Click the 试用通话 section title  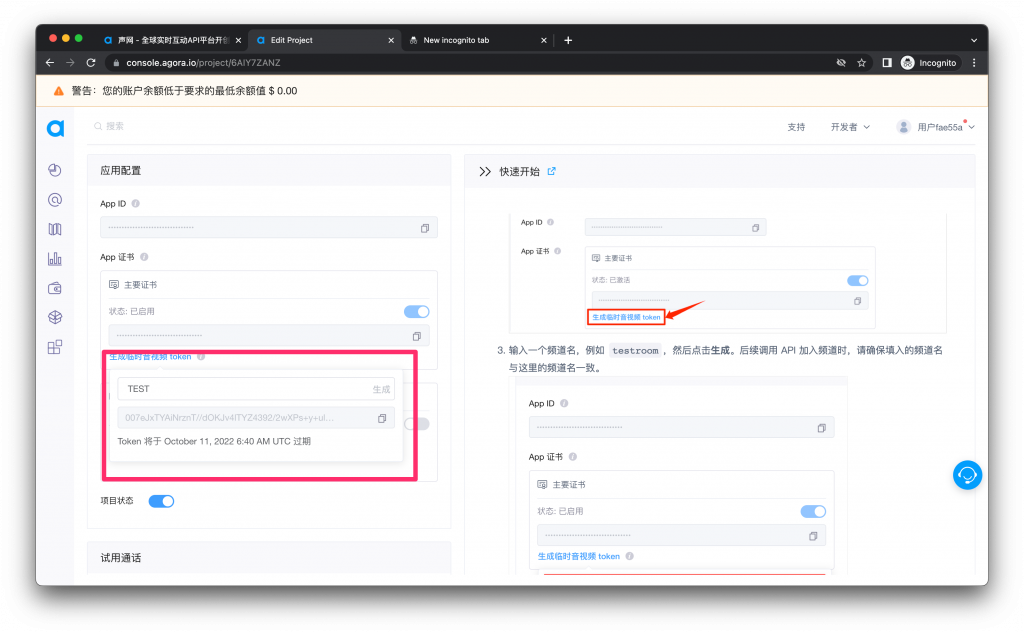coord(121,558)
